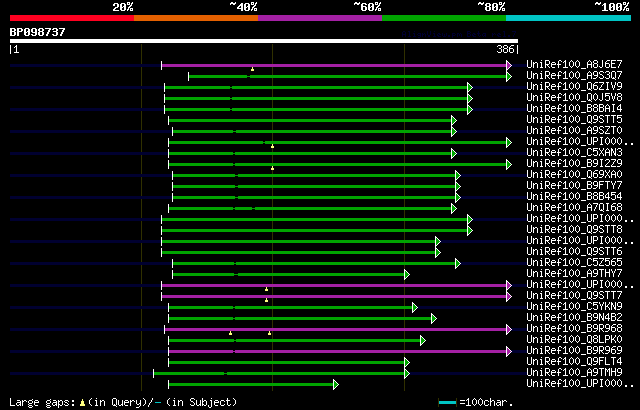The height and width of the screenshot is (410, 640).
Task: Click the white BP098737 query sequence bar
Action: coord(264,41)
